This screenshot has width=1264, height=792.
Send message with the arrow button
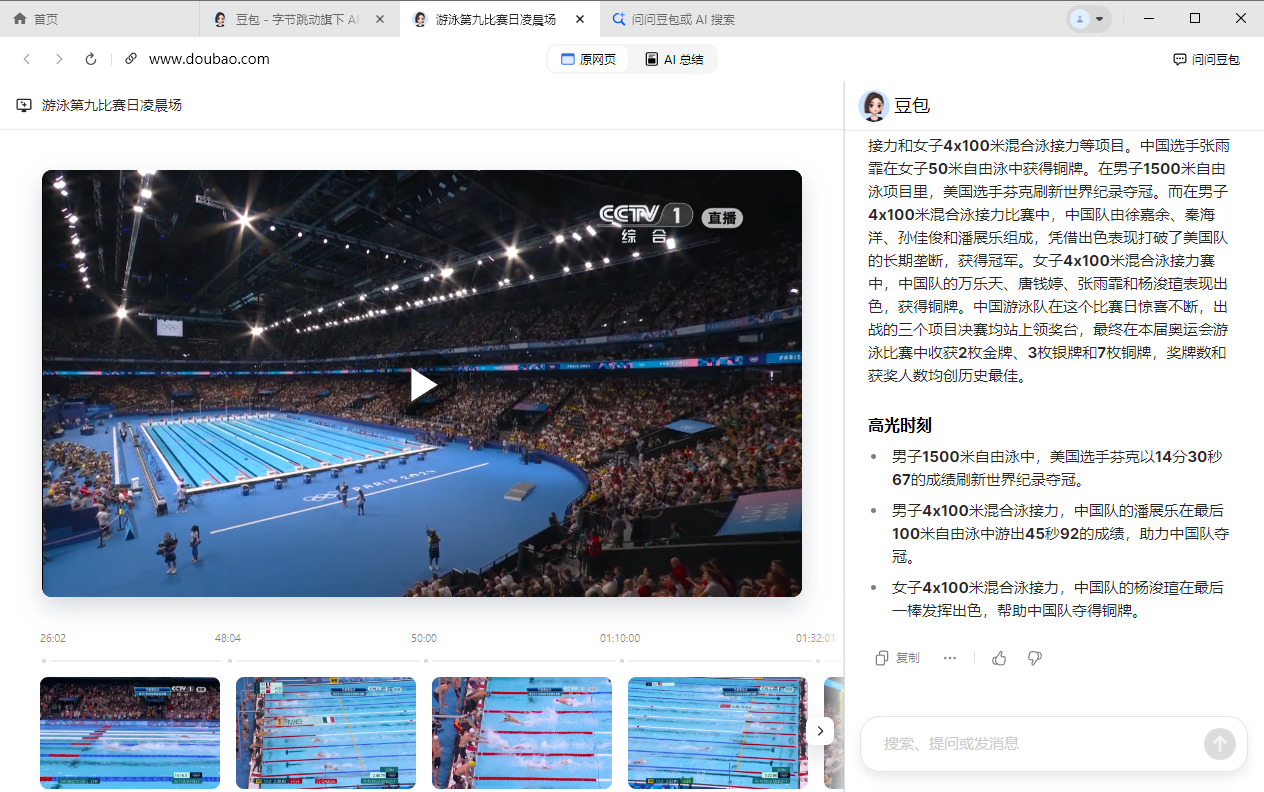point(1220,744)
